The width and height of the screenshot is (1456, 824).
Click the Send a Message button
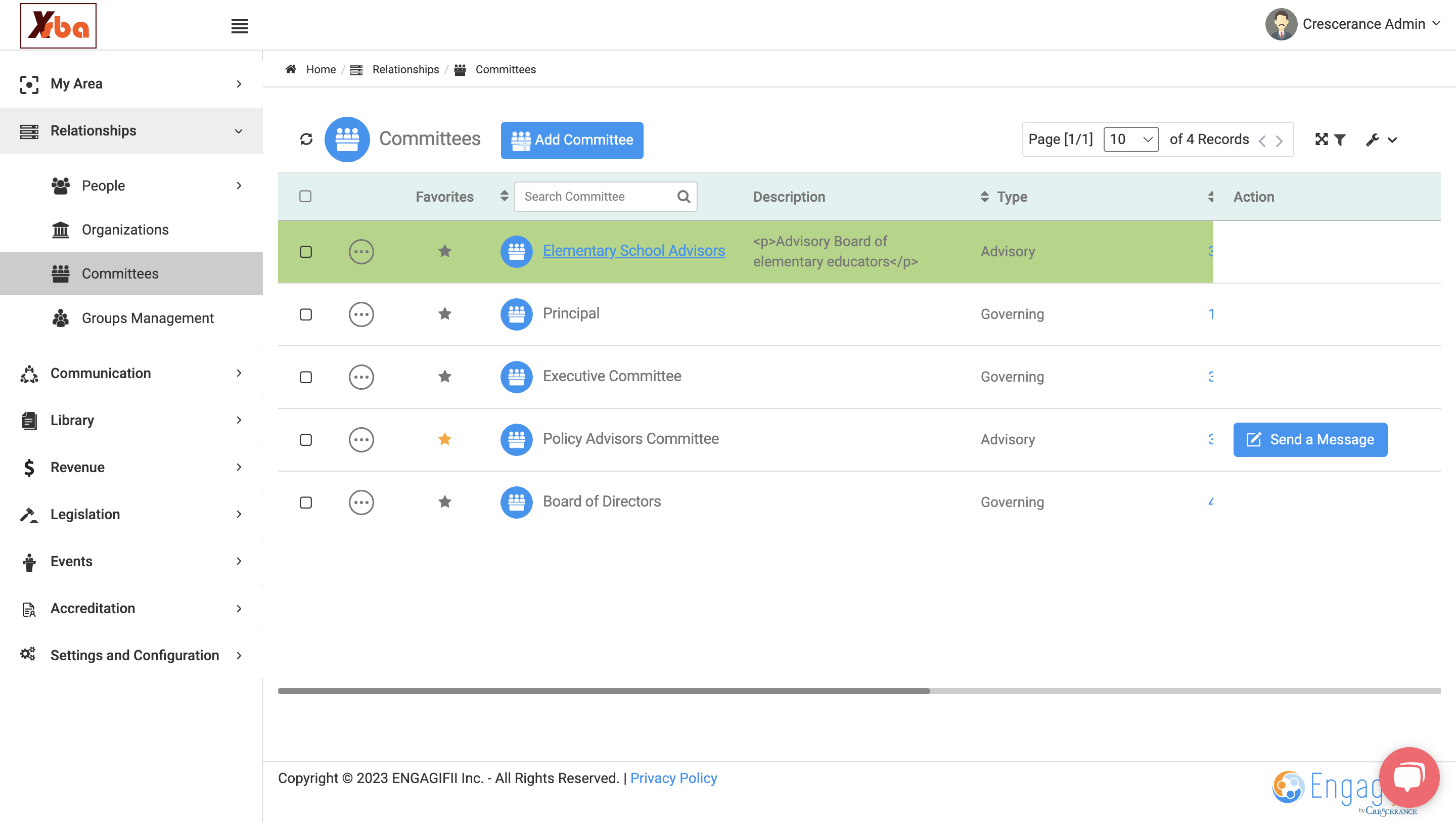1310,440
